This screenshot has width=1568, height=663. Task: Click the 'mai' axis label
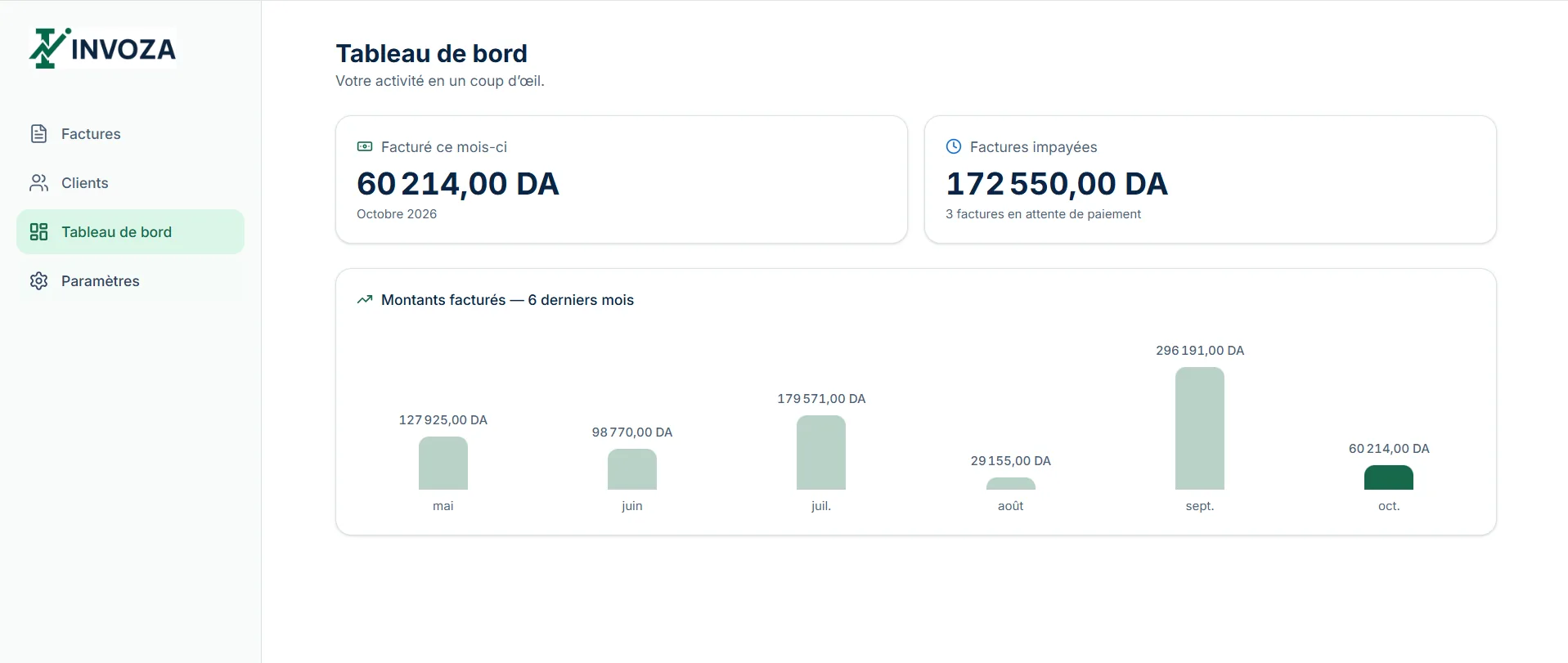tap(443, 506)
